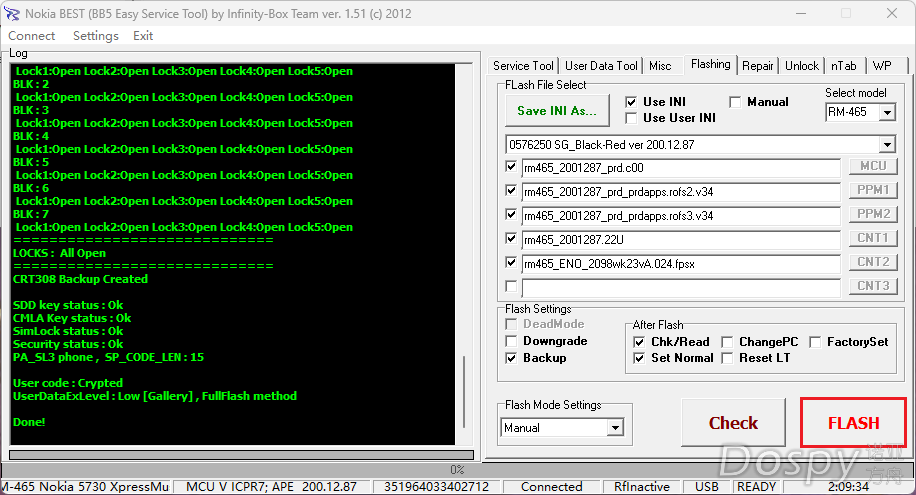Click the CNT3 file browse button
Screen dimensions: 916x495
873,286
